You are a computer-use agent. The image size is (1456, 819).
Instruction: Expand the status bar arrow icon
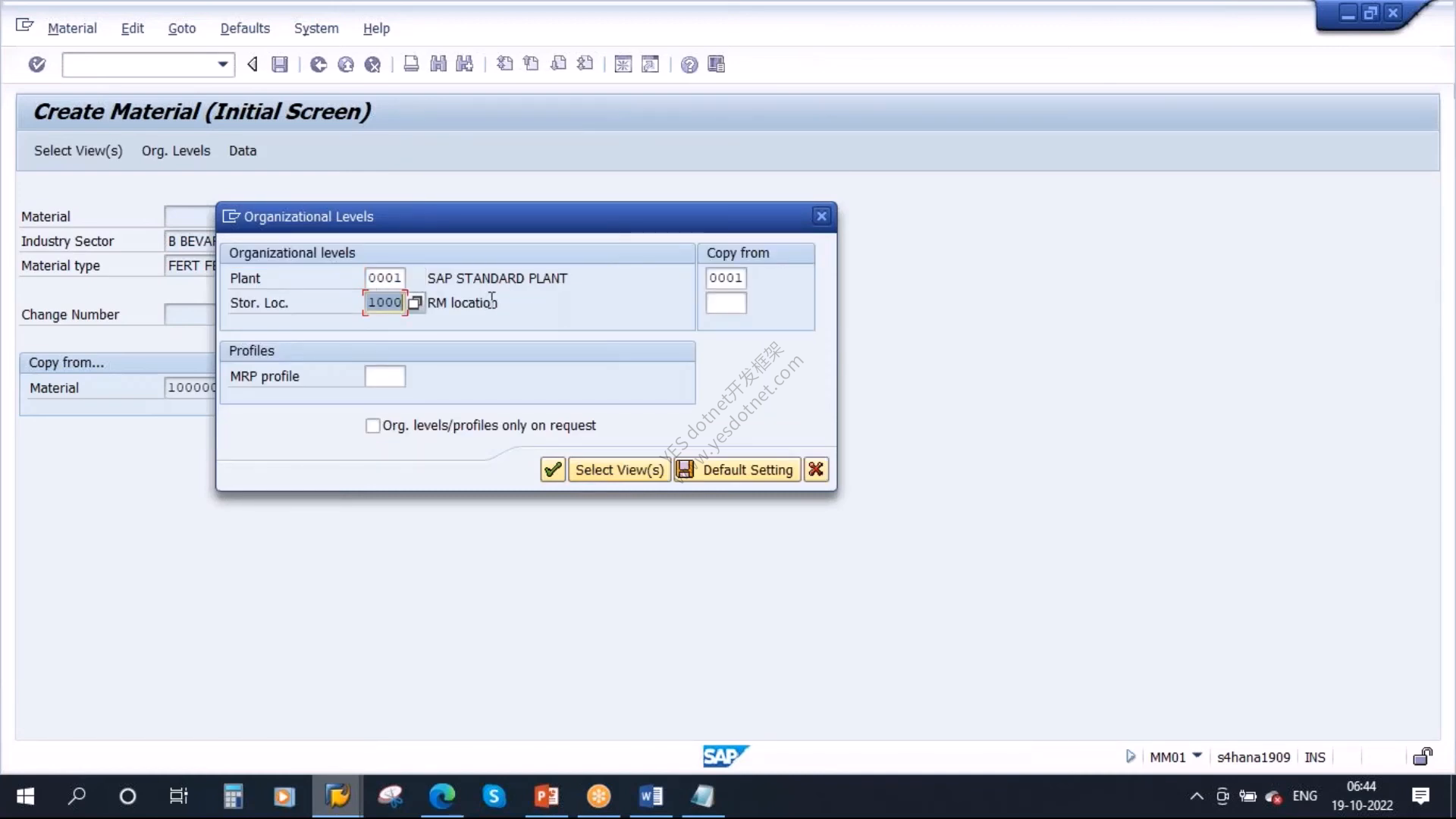pos(1130,757)
